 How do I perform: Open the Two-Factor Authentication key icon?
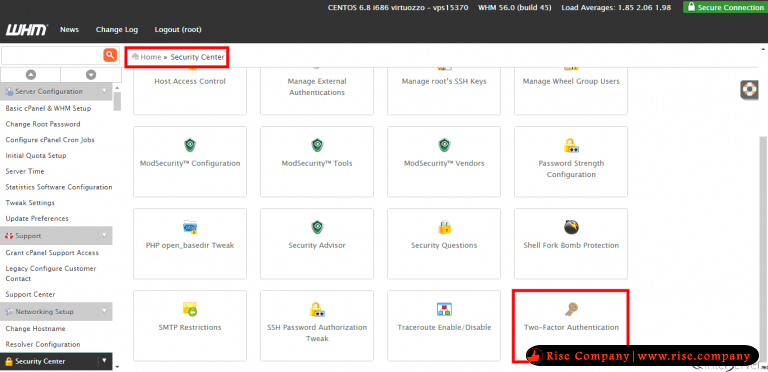coord(571,309)
